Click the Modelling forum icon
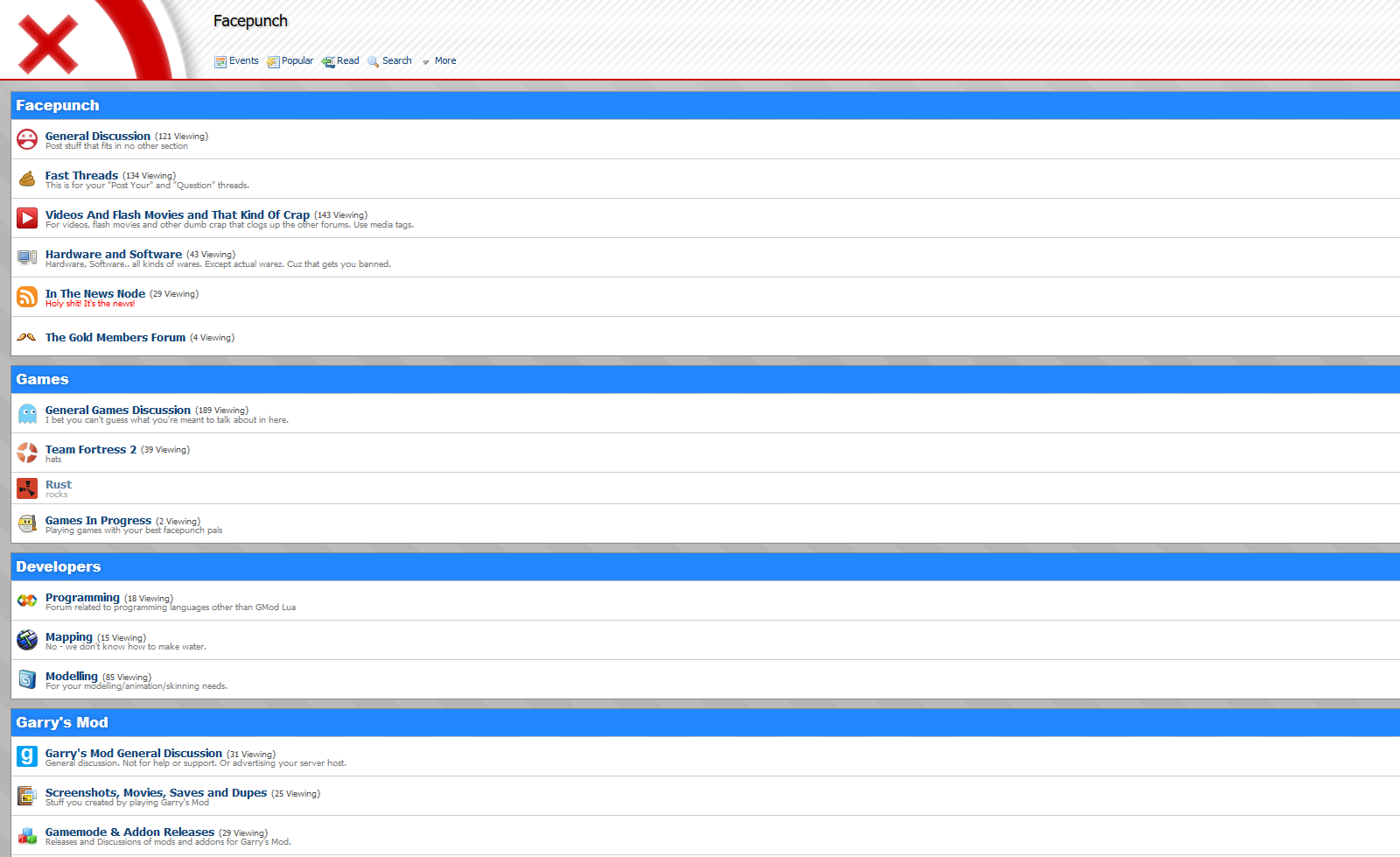Viewport: 1400px width, 857px height. tap(27, 679)
